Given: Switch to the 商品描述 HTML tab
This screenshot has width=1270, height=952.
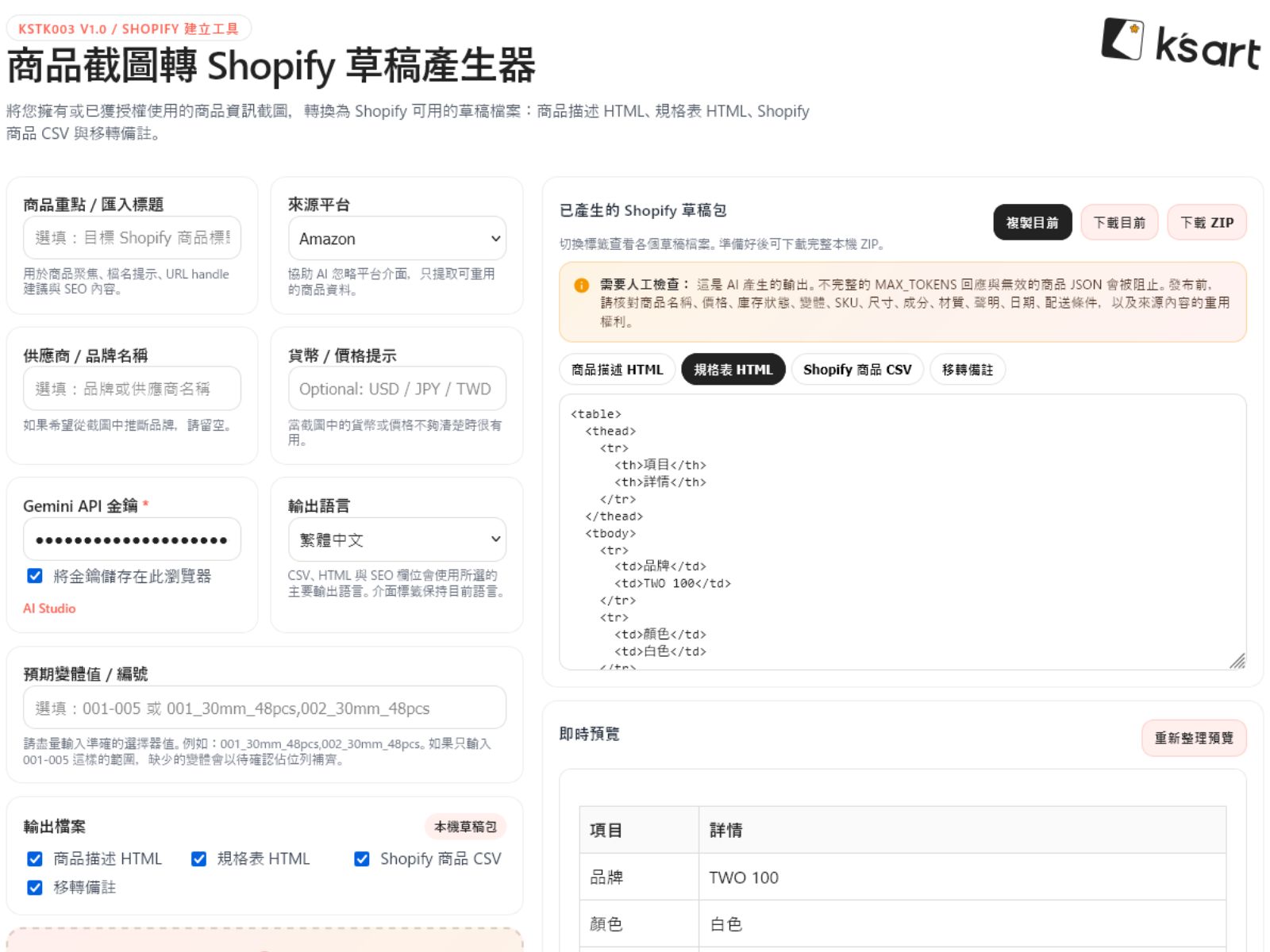Looking at the screenshot, I should [x=617, y=370].
